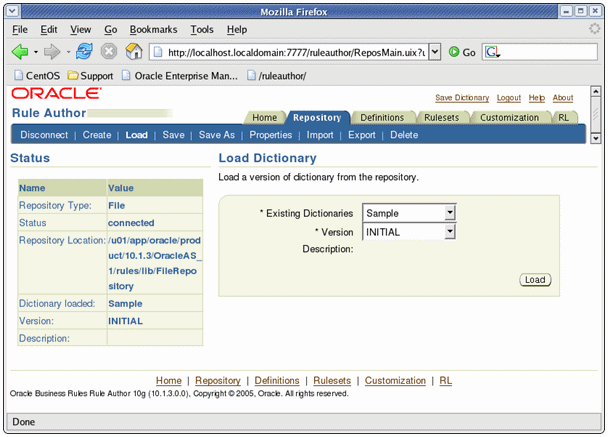
Task: Switch to the Rulesets tab
Action: tap(441, 117)
